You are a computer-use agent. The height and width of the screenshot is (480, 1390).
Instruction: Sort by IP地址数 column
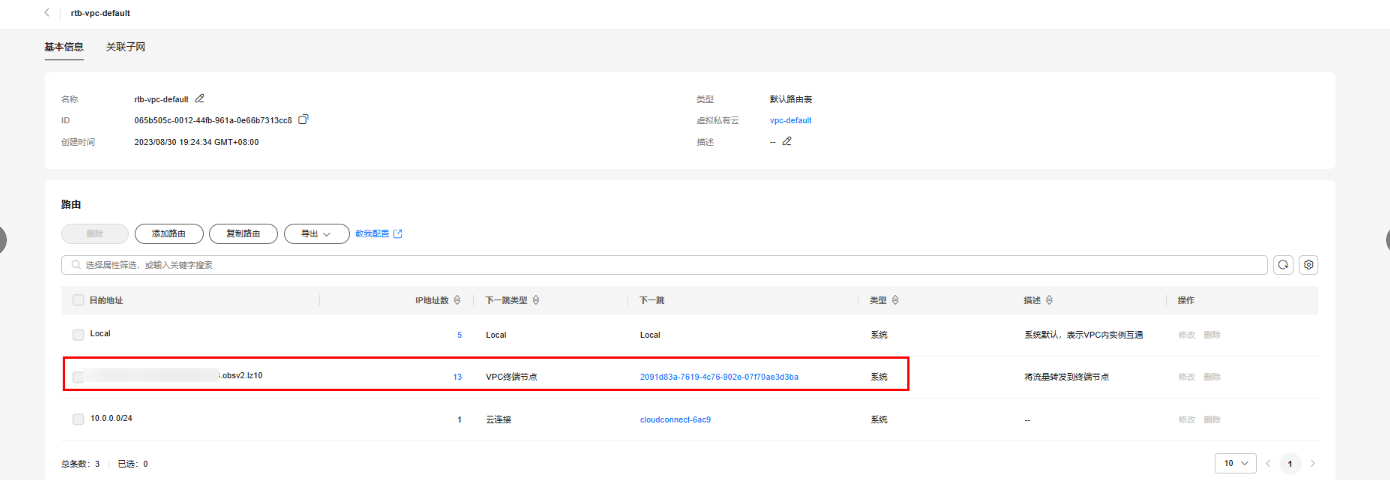coord(457,300)
